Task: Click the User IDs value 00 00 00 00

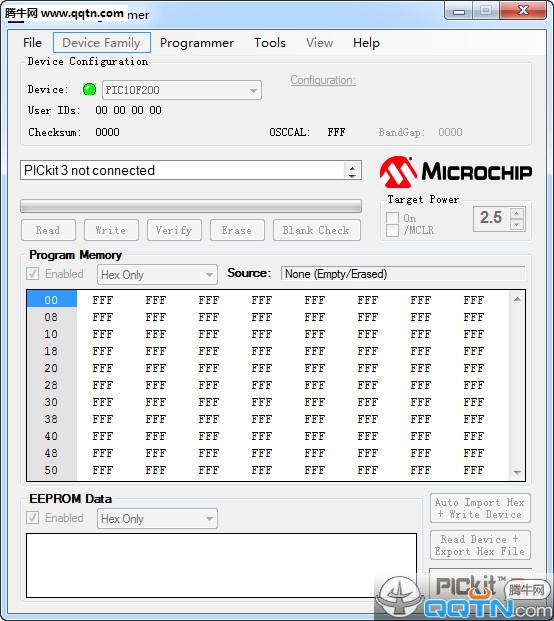Action: (128, 110)
